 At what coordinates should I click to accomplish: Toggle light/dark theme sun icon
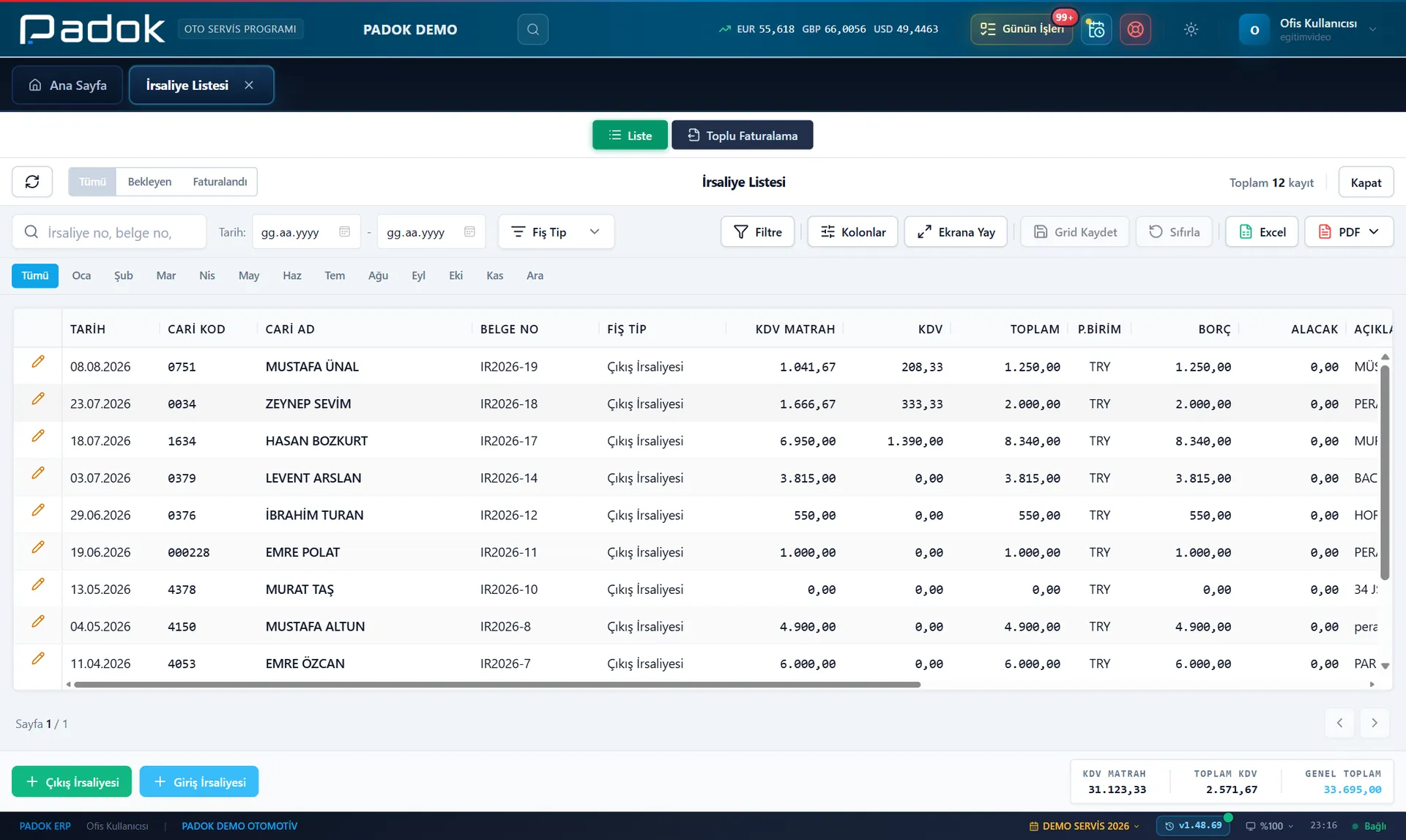[1191, 29]
